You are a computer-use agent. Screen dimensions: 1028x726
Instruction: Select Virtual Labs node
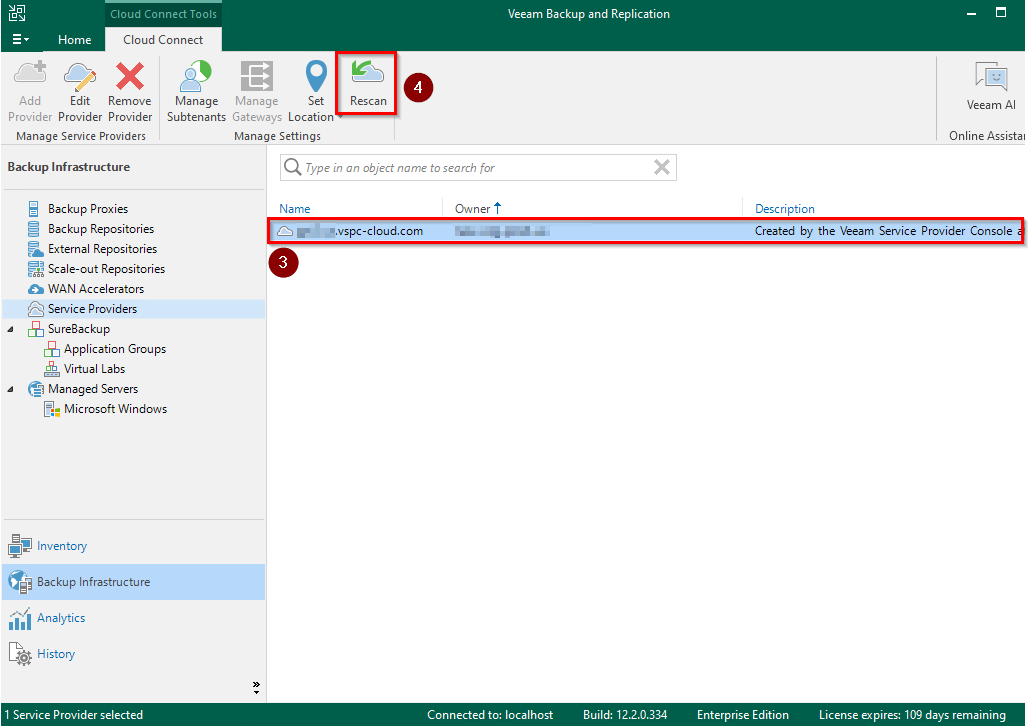coord(94,369)
